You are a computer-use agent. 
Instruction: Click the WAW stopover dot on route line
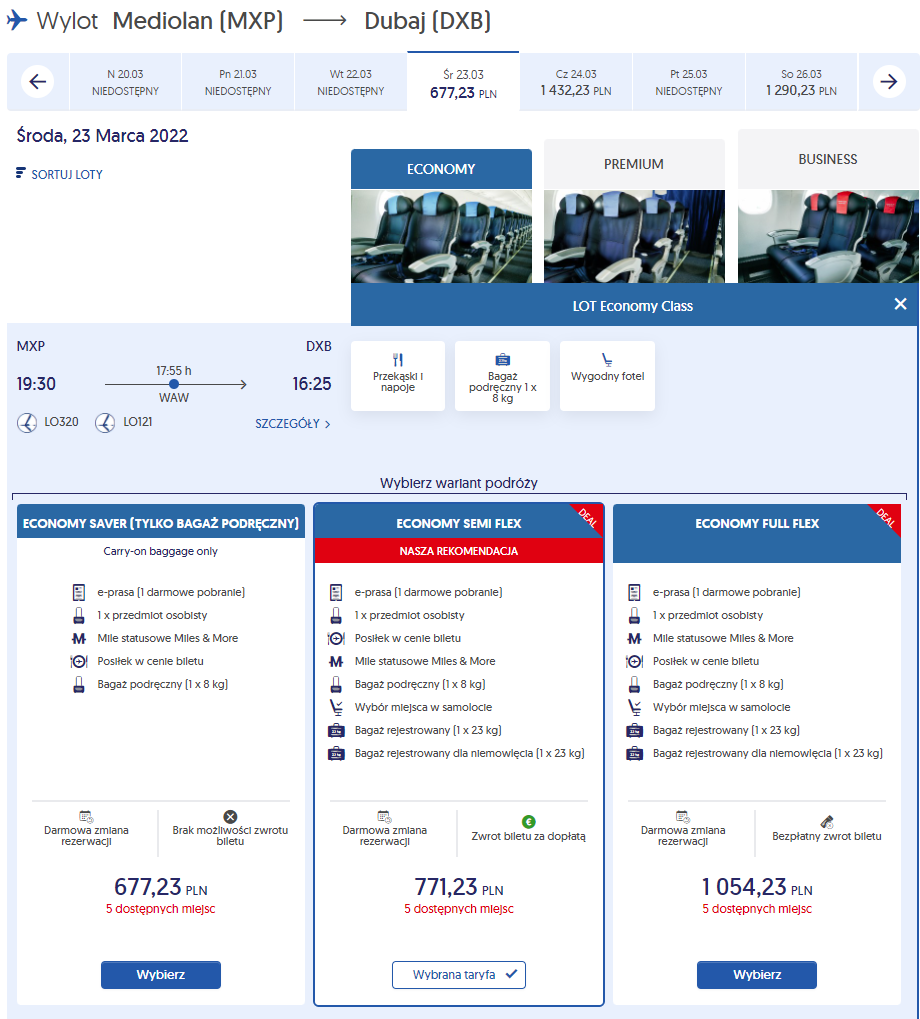point(173,384)
